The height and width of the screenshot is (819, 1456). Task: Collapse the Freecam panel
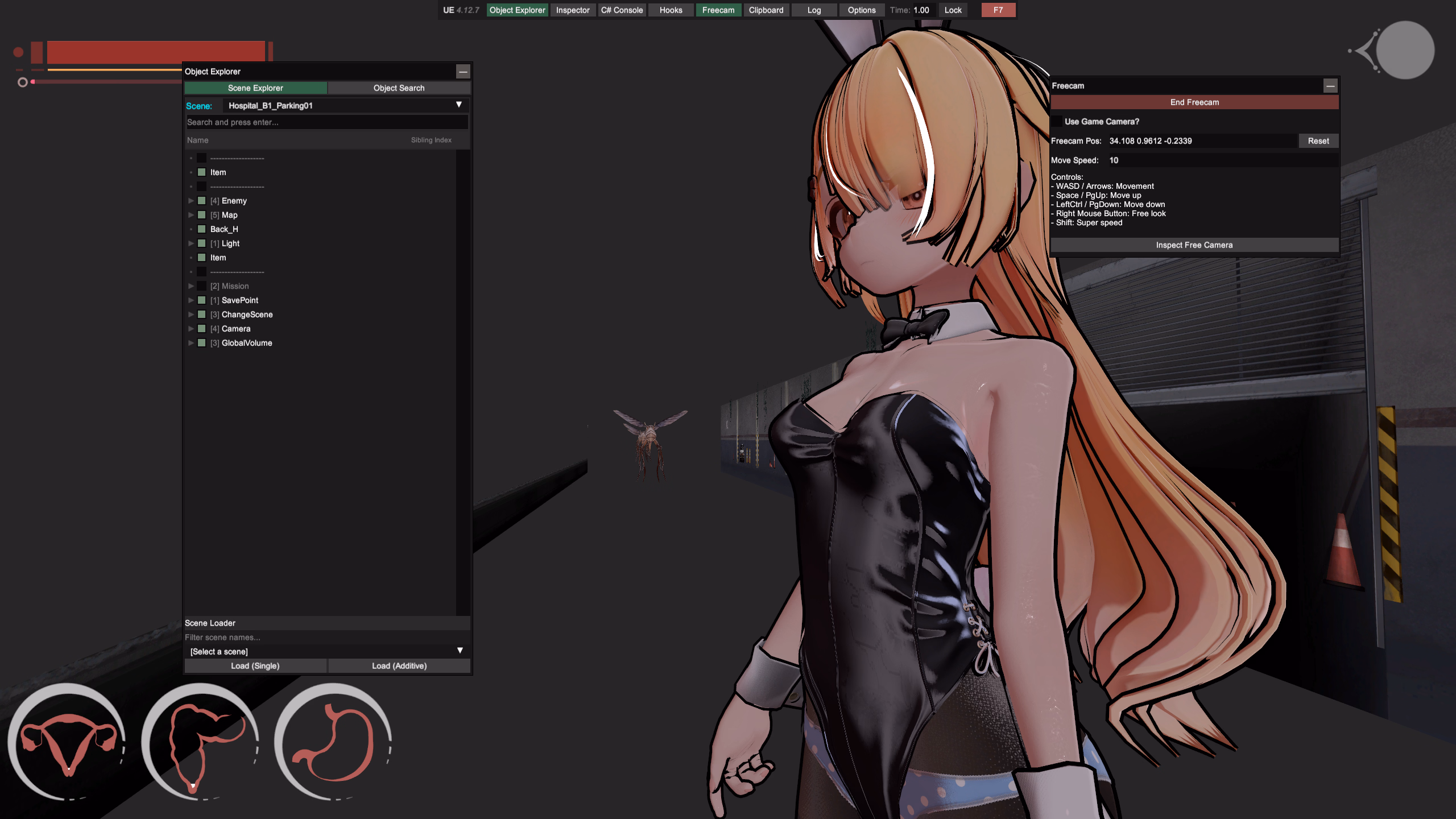[1330, 86]
